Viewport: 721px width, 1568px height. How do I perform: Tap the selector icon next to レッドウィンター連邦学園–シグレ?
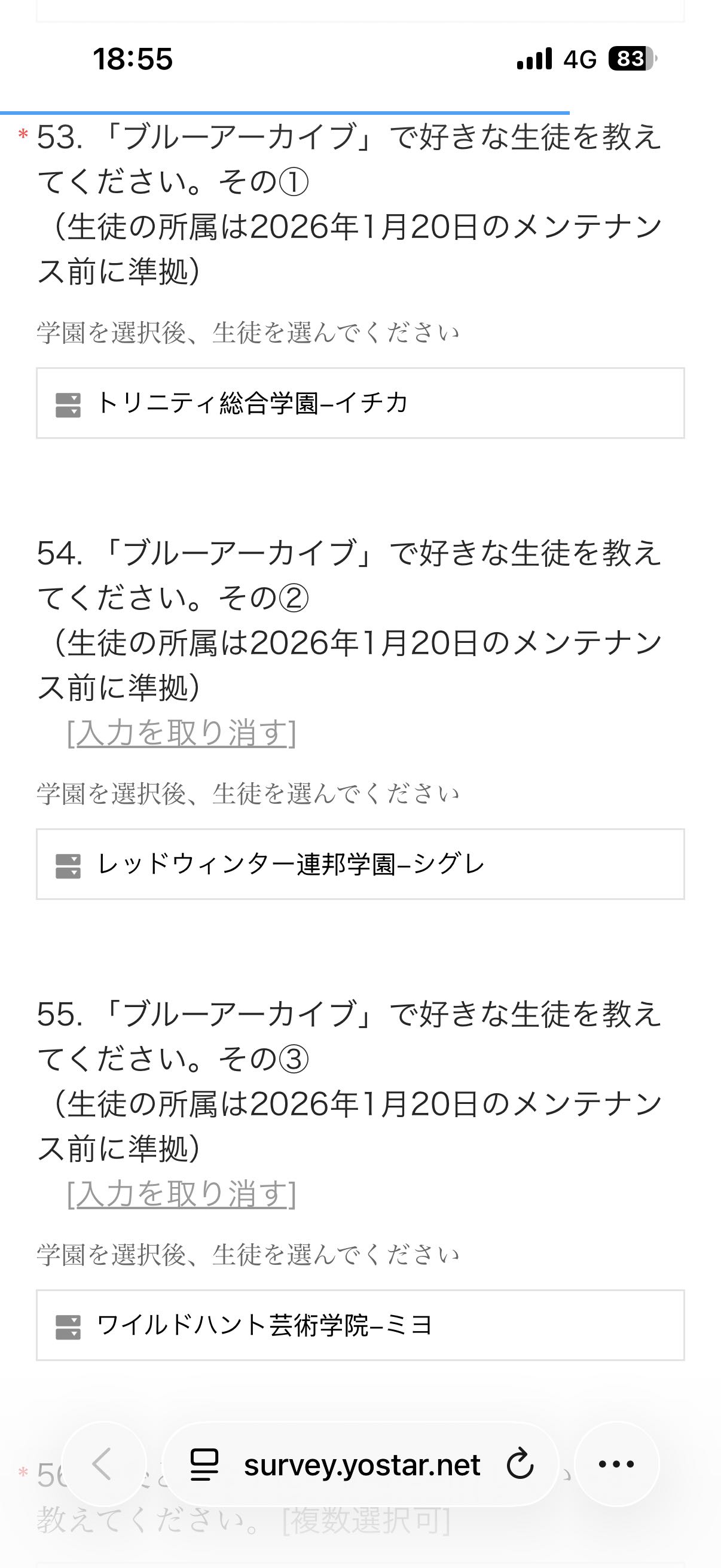(x=68, y=865)
